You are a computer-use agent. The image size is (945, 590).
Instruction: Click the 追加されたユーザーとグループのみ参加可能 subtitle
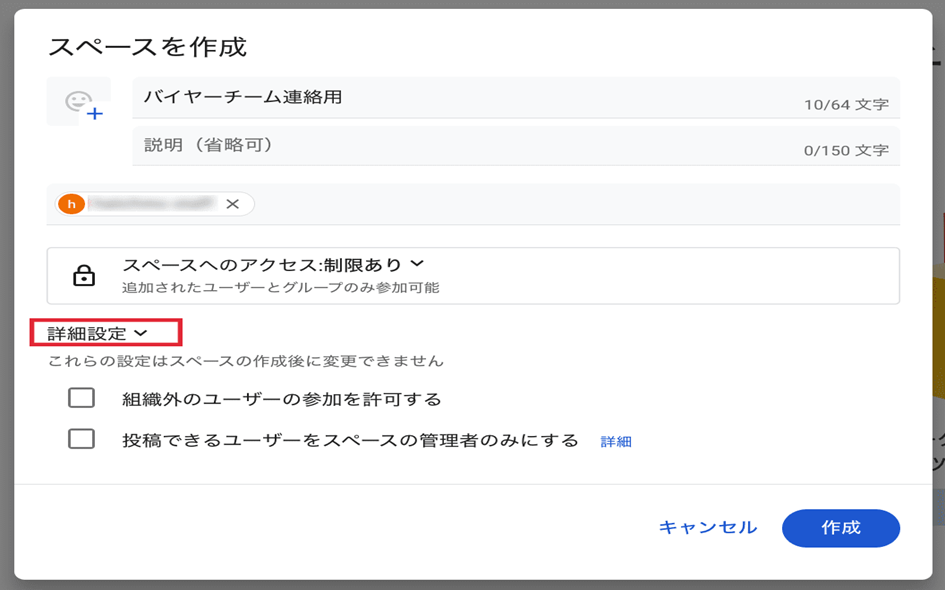point(280,288)
